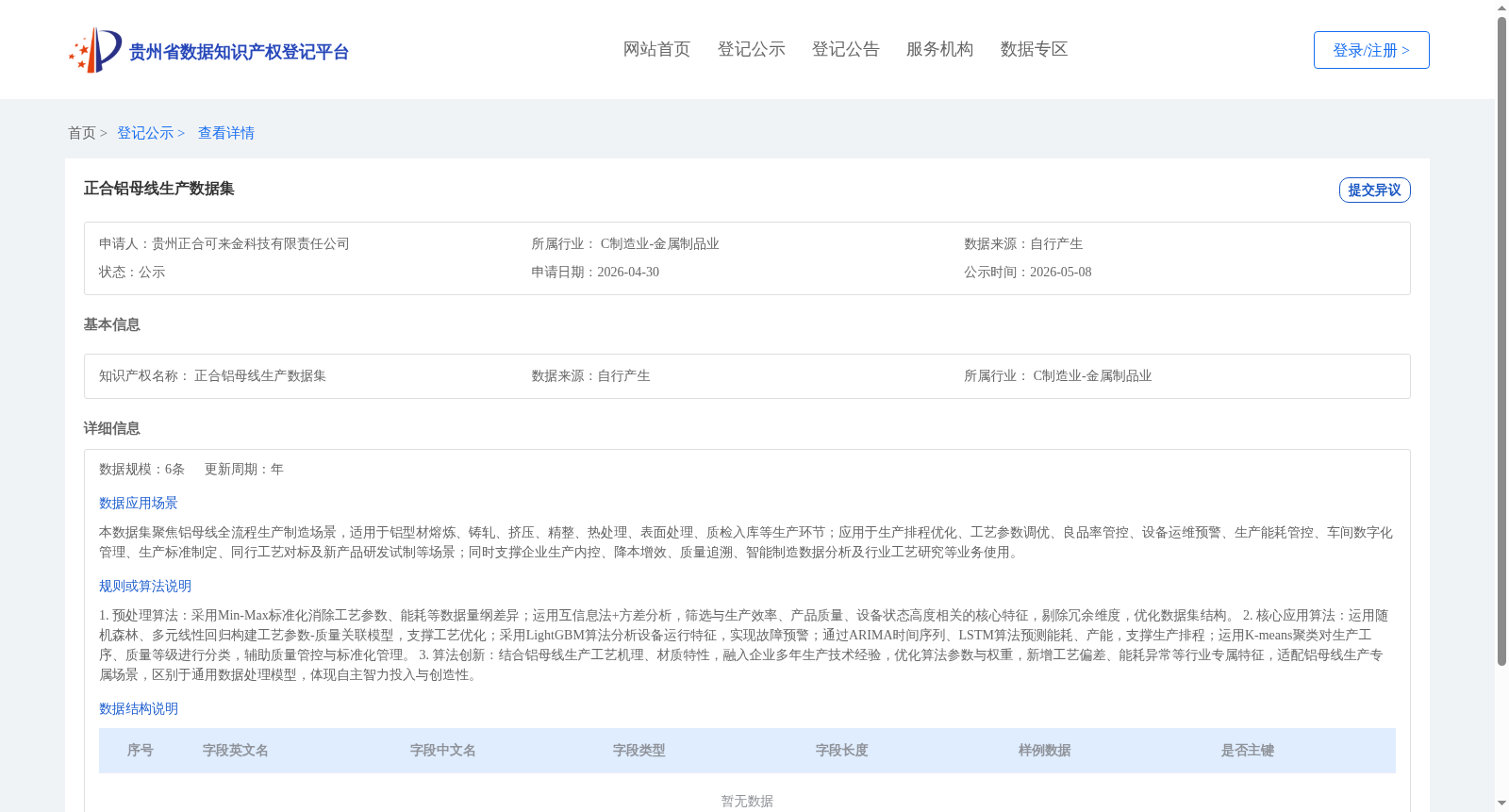Go to 首页 in the breadcrumb
This screenshot has height=812, width=1509.
pyautogui.click(x=82, y=133)
